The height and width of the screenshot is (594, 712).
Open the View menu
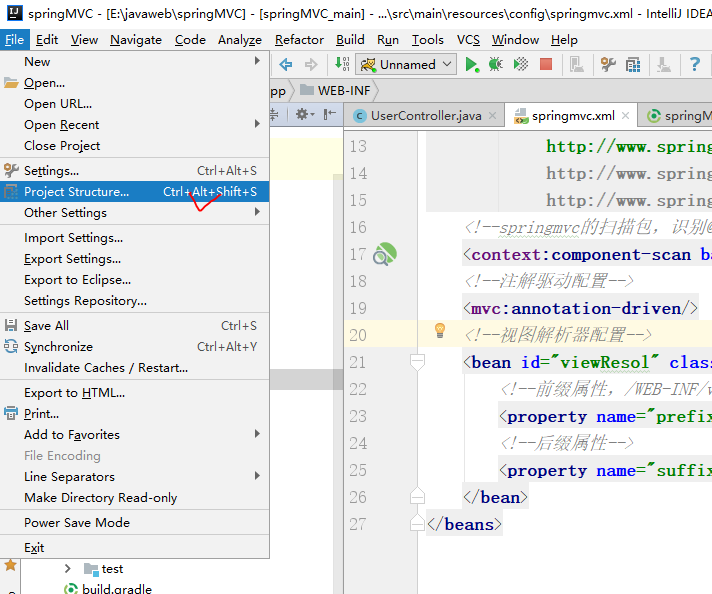pyautogui.click(x=84, y=40)
